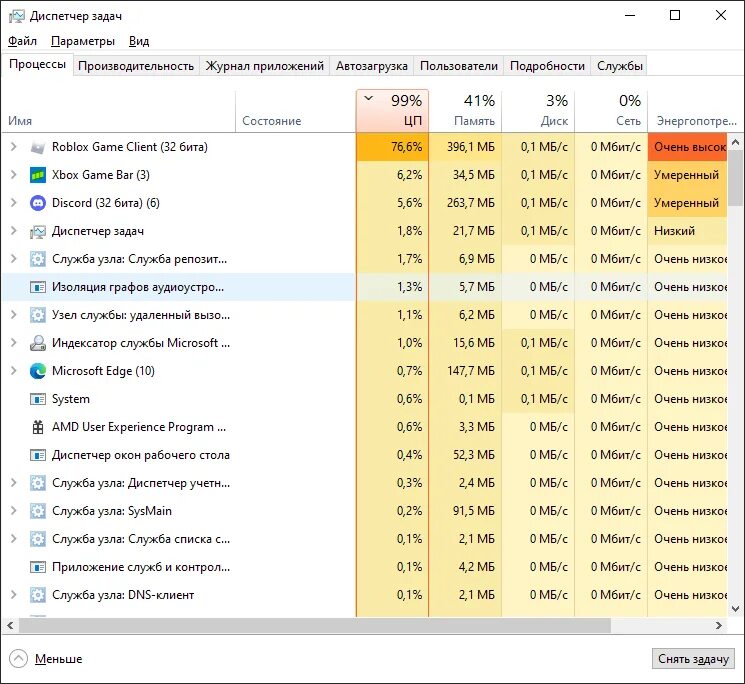Click the horizontal scrollbar left arrow

click(10, 626)
